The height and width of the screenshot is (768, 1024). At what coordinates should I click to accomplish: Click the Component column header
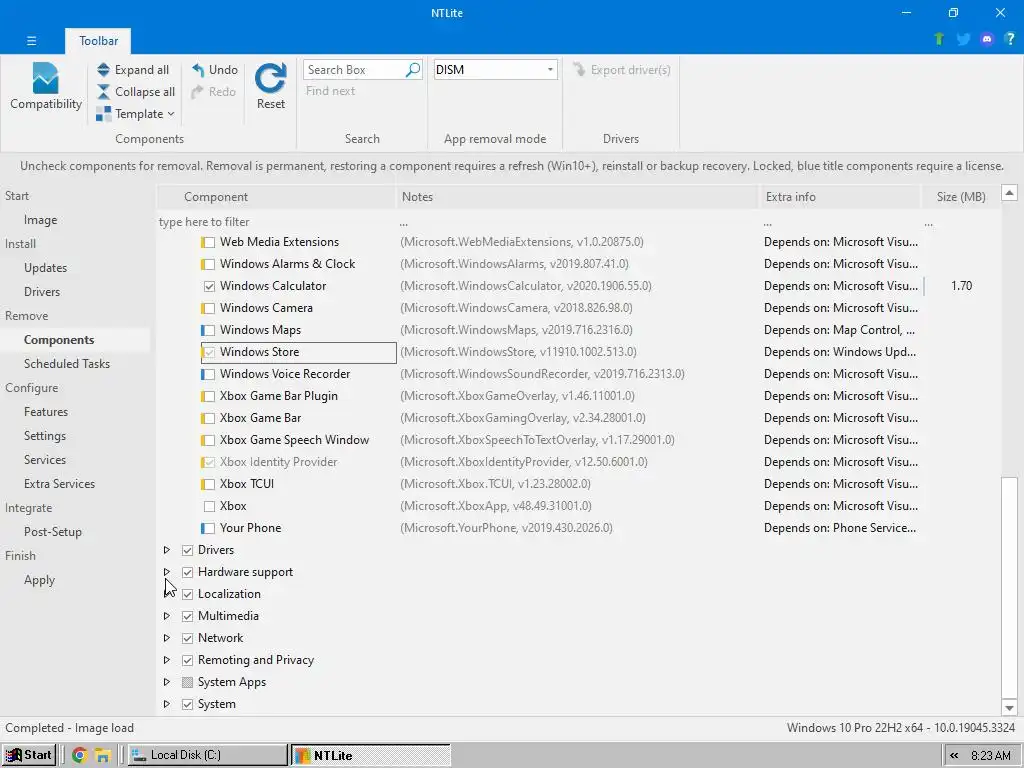(276, 197)
